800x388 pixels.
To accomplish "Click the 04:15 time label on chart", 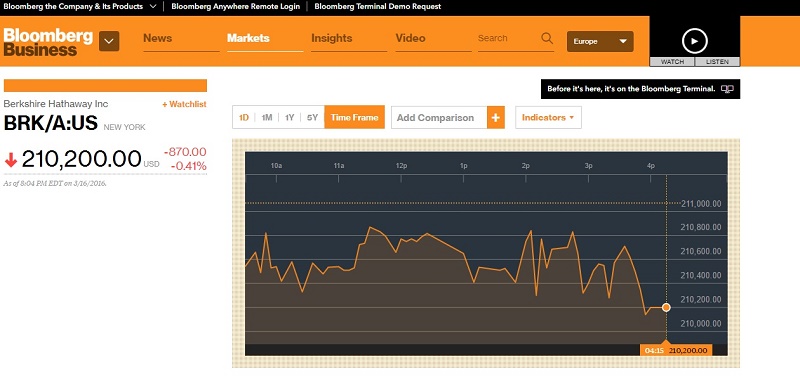I will coord(654,350).
